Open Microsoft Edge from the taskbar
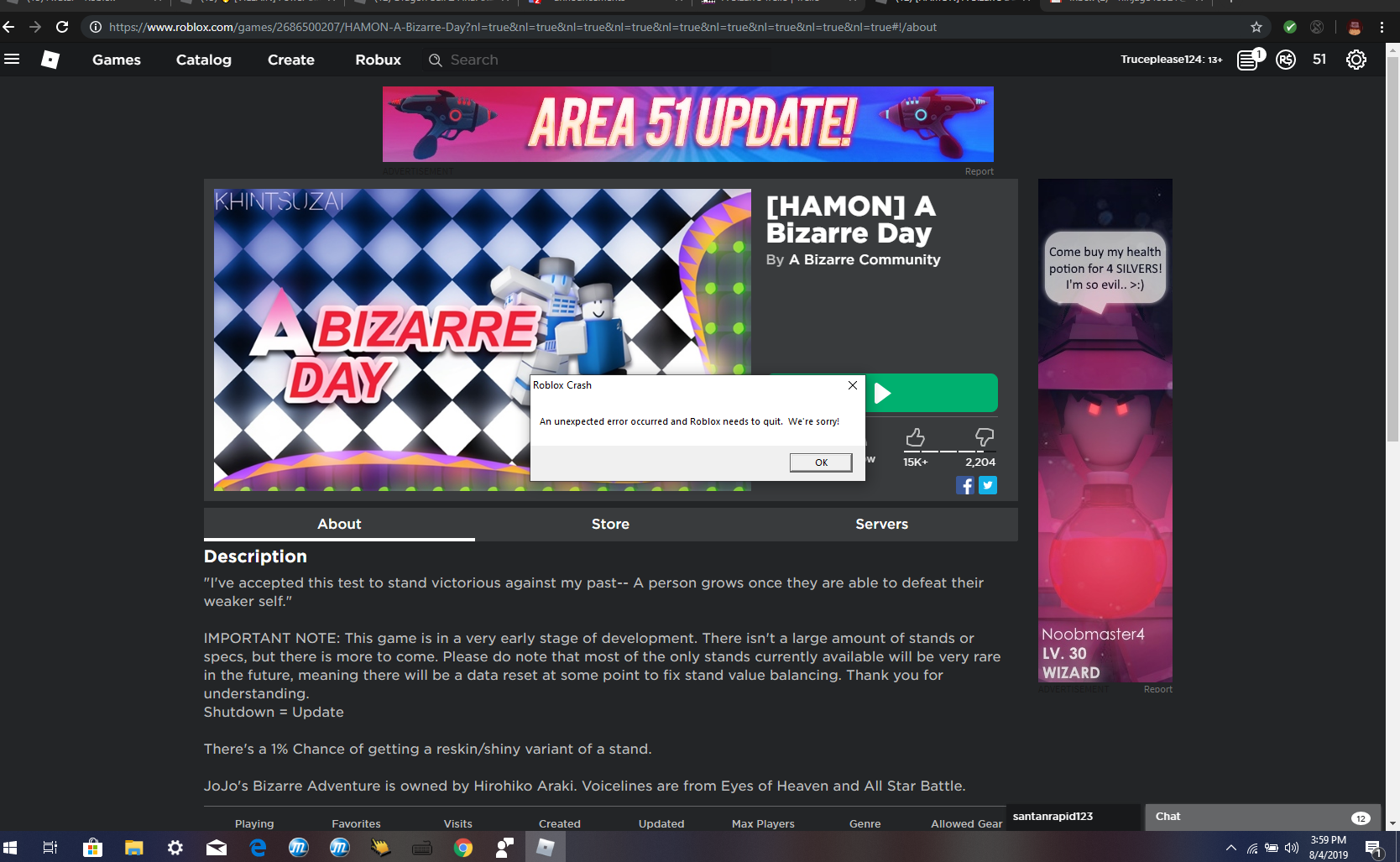1400x862 pixels. 258,847
